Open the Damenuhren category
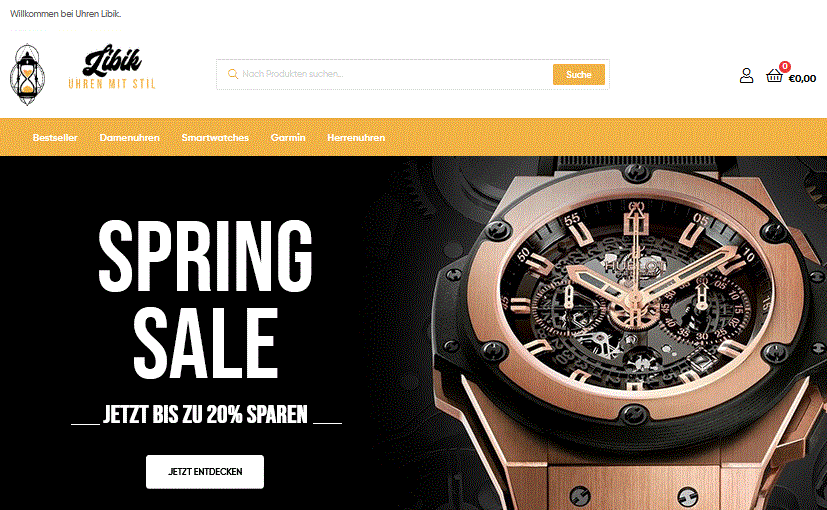The image size is (827, 510). (130, 138)
